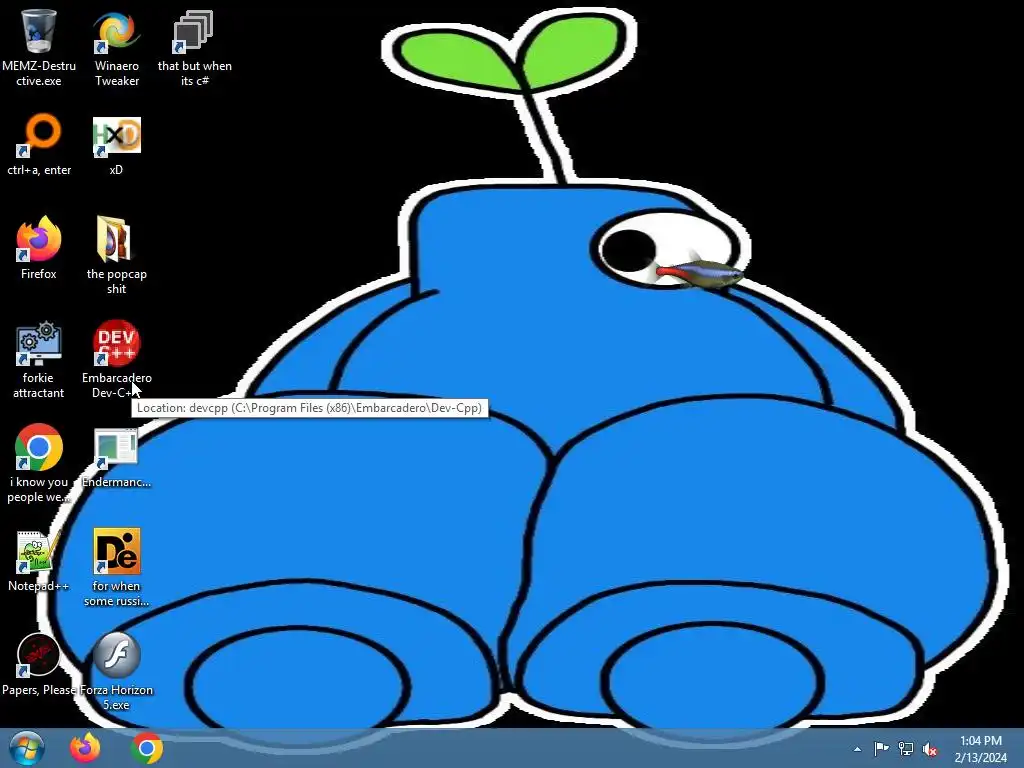Select the Firefox desktop shortcut

pyautogui.click(x=39, y=239)
